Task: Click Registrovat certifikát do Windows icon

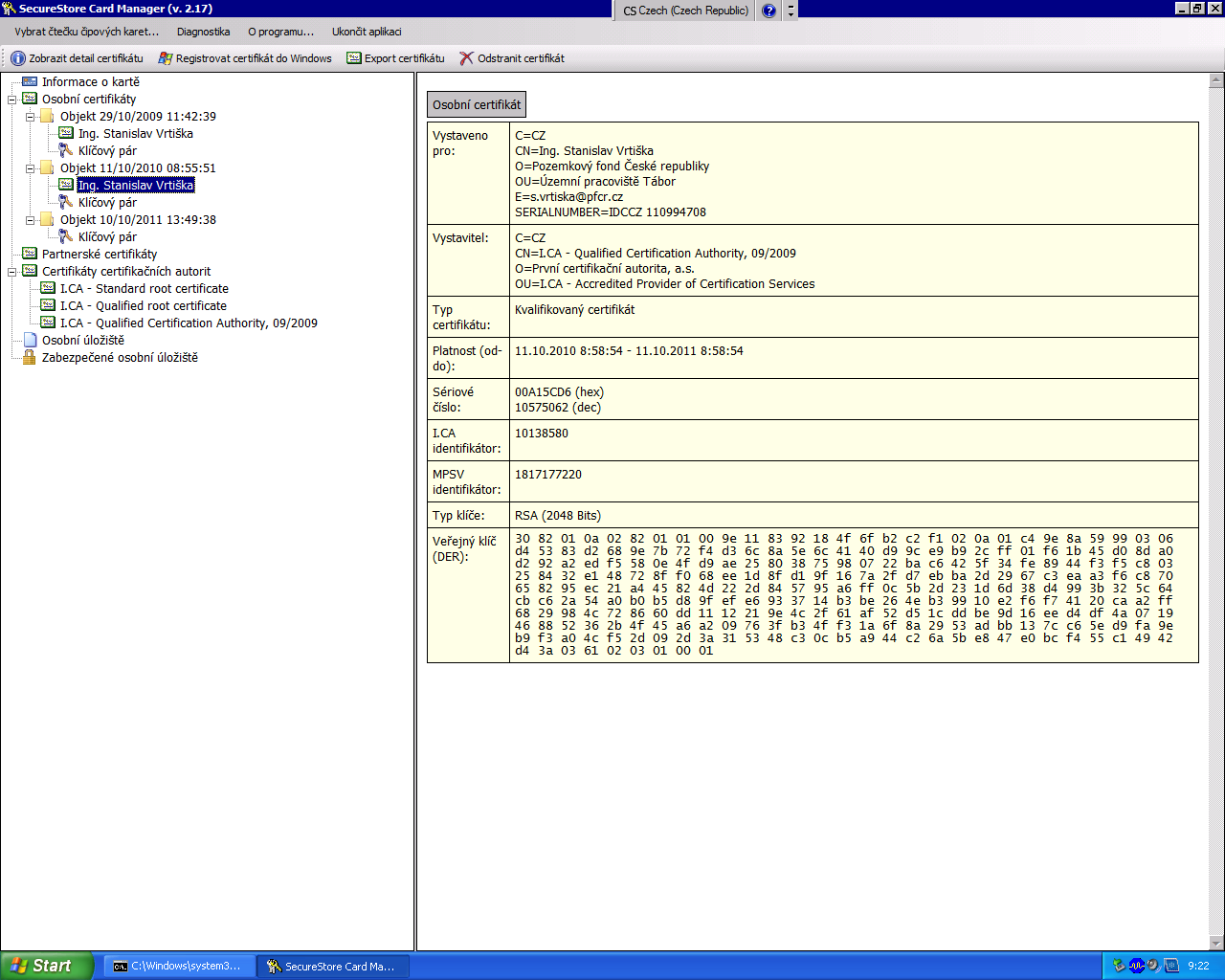Action: (x=166, y=58)
